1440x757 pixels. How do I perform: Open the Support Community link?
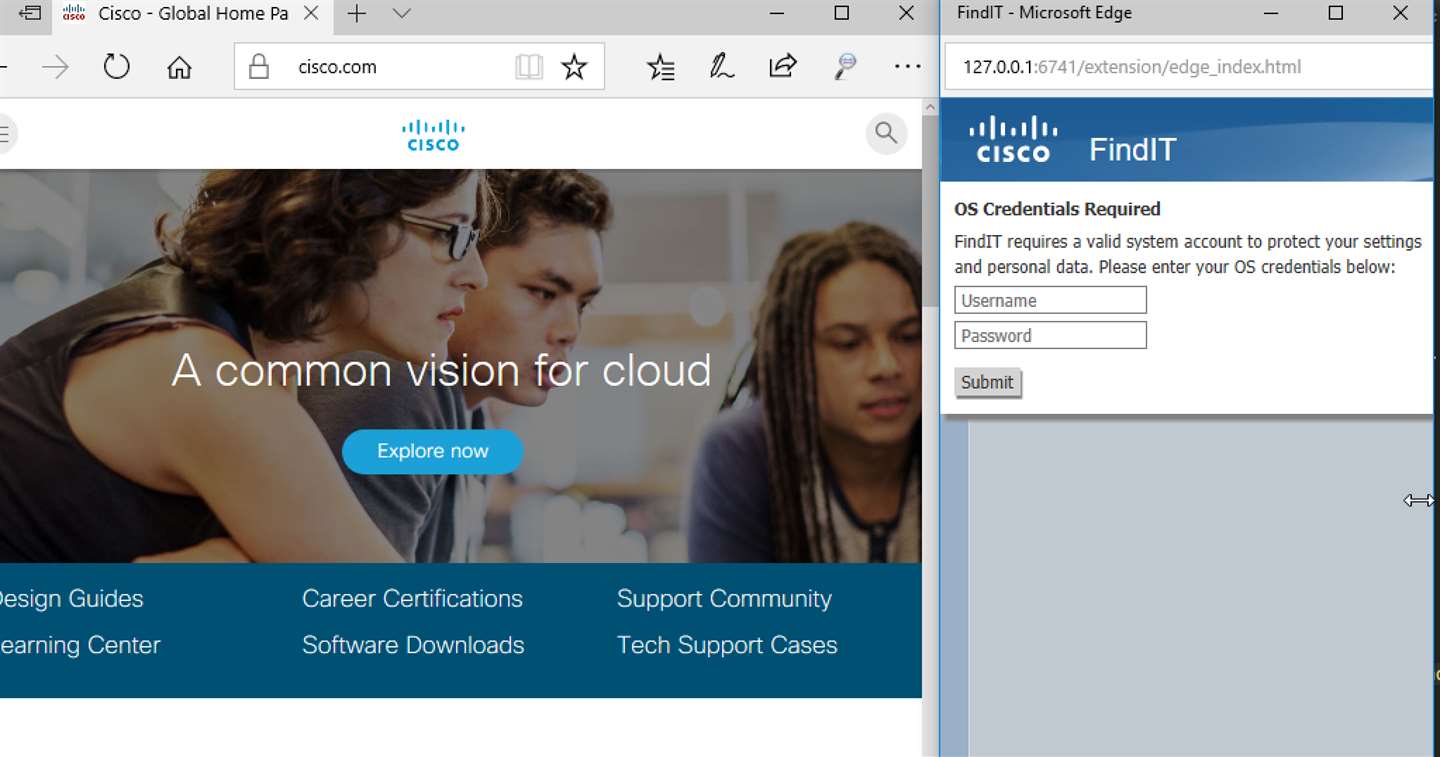click(x=724, y=599)
